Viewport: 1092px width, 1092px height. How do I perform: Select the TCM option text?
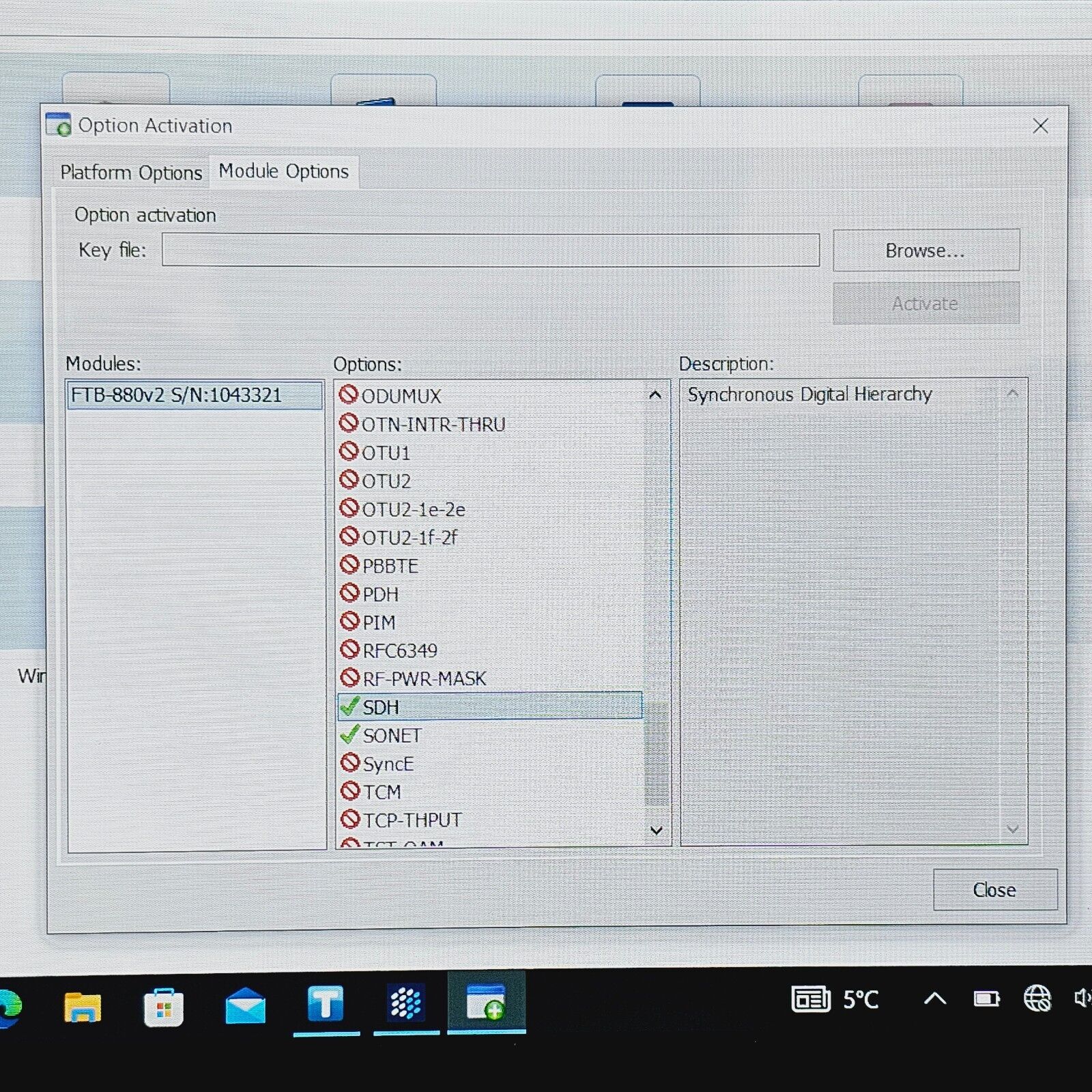tap(382, 792)
